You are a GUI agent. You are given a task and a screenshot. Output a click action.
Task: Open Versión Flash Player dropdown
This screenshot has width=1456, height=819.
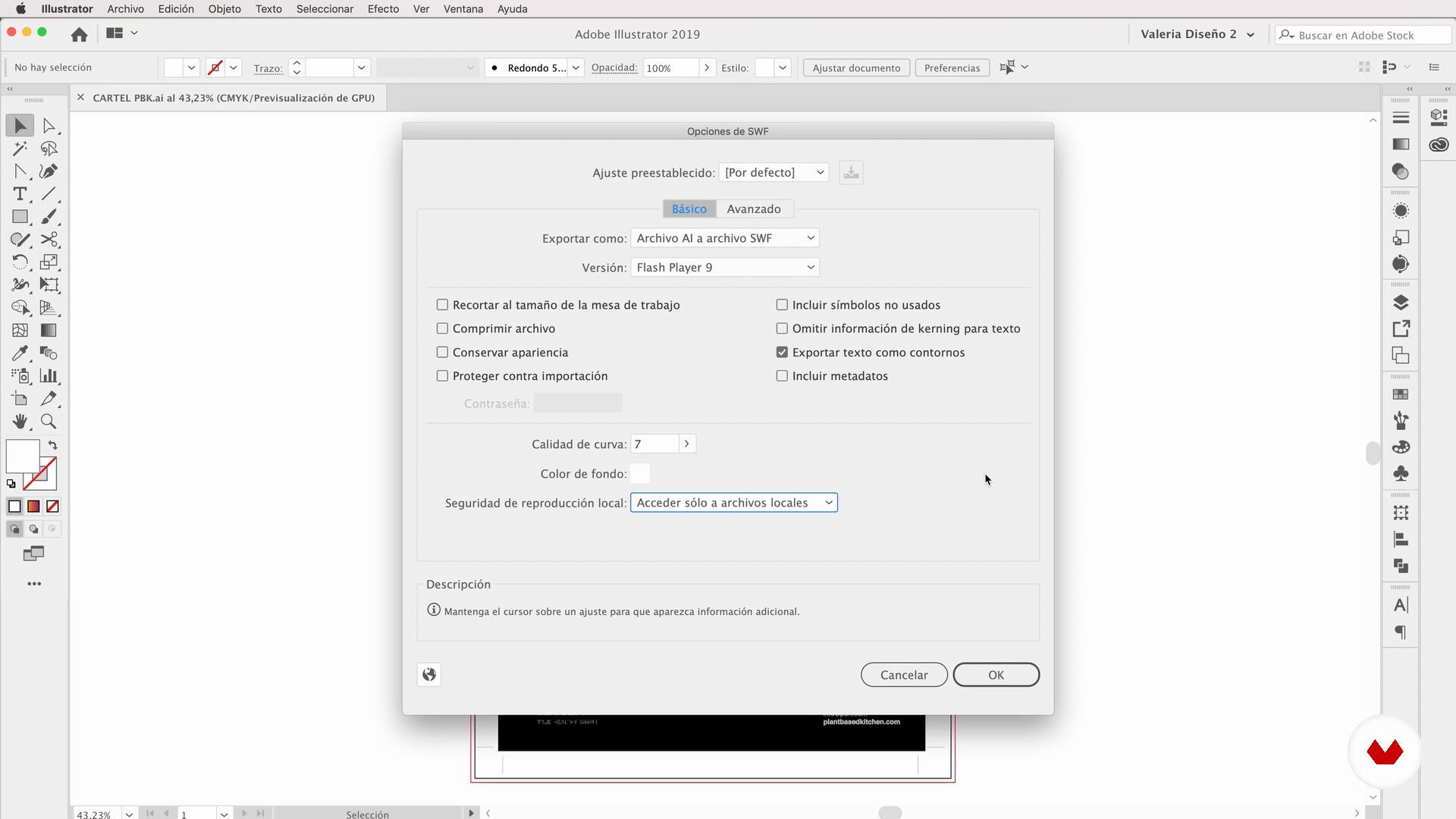(x=725, y=268)
